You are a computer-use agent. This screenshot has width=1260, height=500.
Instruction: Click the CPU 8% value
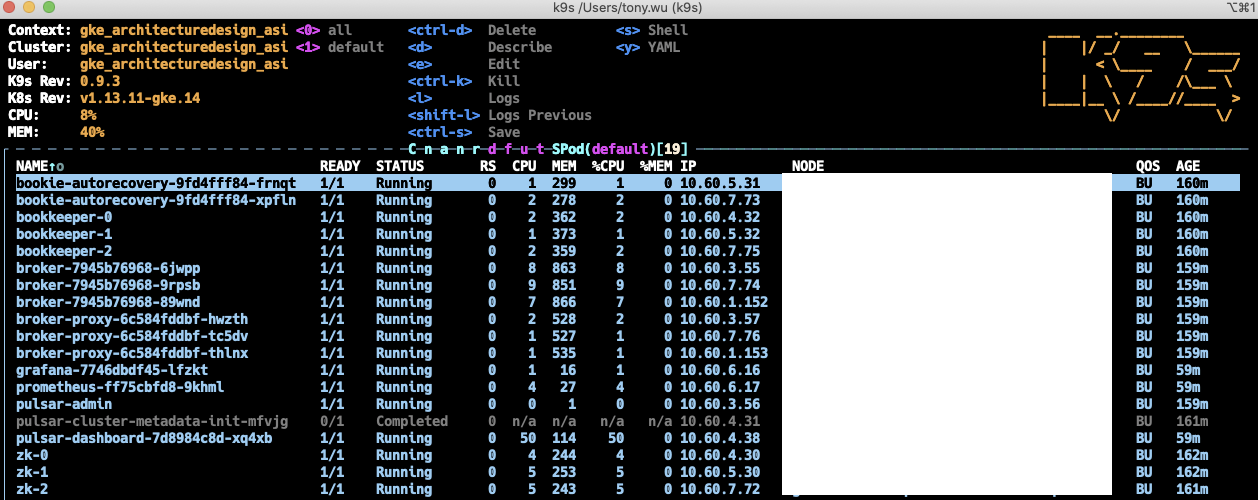tap(88, 115)
